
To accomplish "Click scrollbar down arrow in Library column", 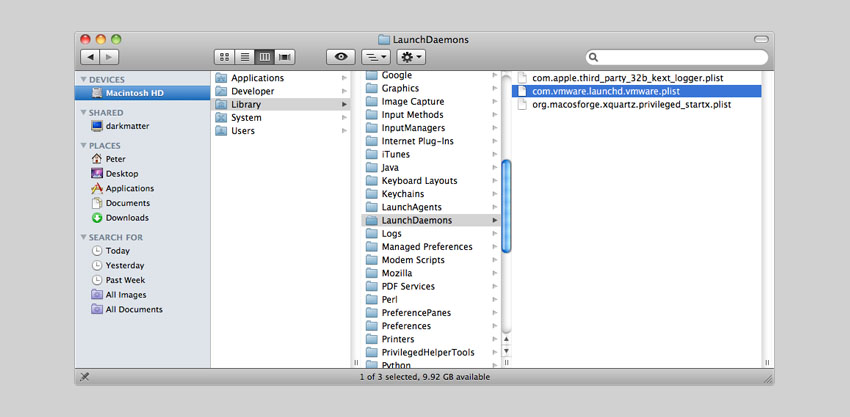I will 506,351.
